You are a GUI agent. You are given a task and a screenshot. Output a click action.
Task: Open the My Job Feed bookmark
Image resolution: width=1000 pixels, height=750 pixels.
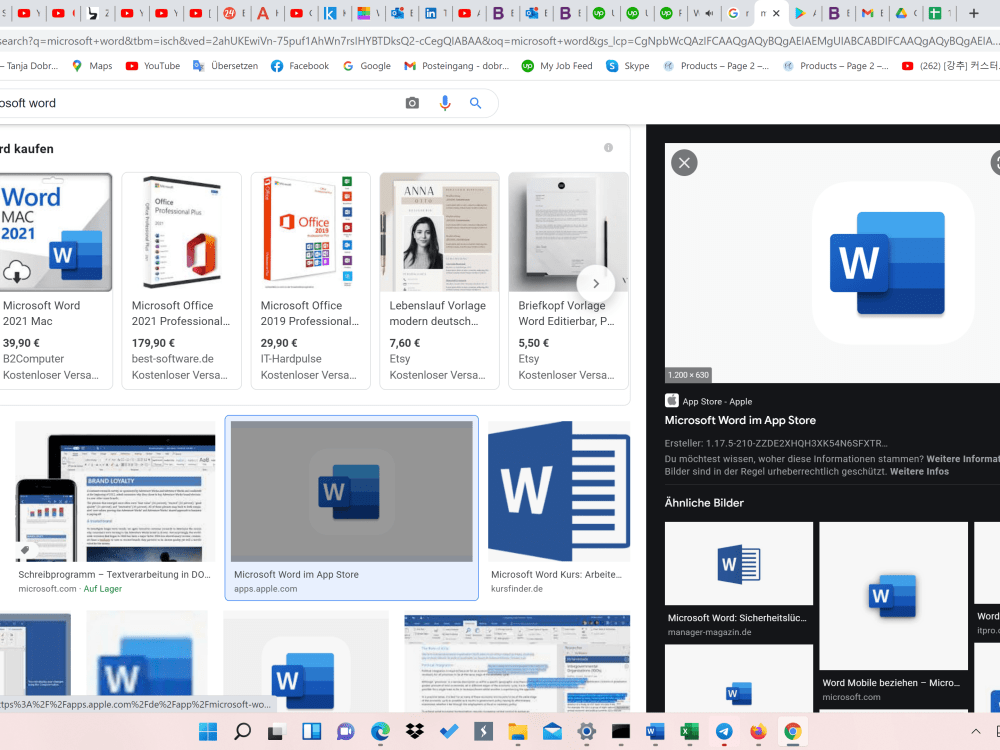(x=557, y=66)
